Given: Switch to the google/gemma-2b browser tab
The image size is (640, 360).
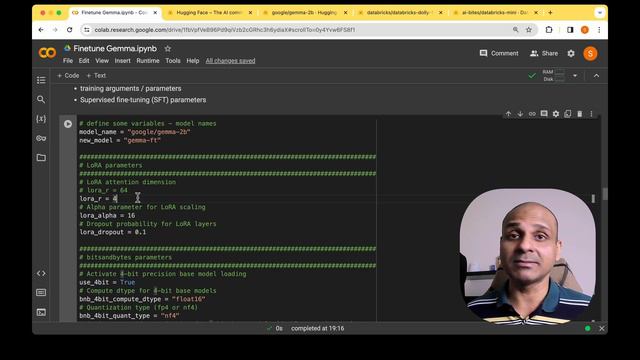Looking at the screenshot, I should pos(305,13).
